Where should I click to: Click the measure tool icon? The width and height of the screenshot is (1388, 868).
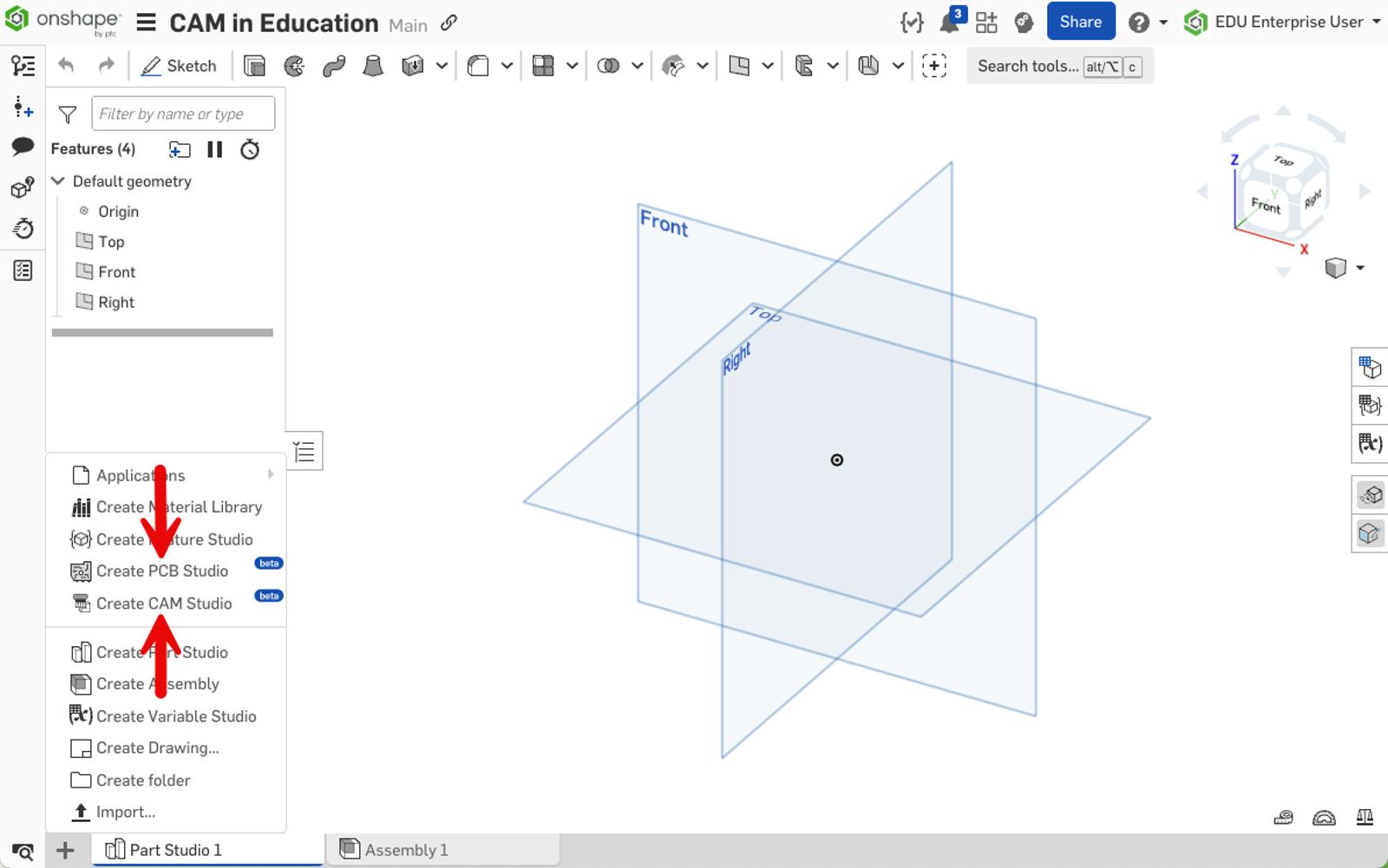(1283, 817)
